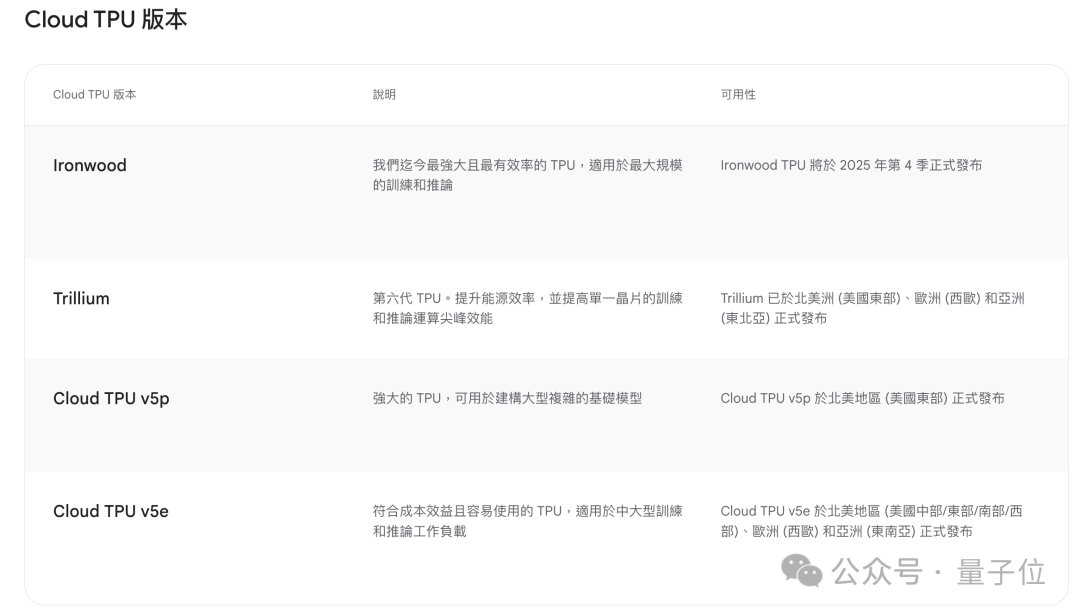Click Trillium availability text listing 北美洲, 歐洲, 亞洲
1080x615 pixels.
(872, 308)
